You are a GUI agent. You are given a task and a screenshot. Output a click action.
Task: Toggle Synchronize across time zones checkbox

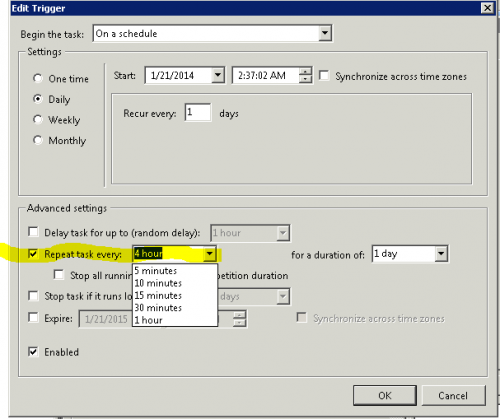(324, 76)
